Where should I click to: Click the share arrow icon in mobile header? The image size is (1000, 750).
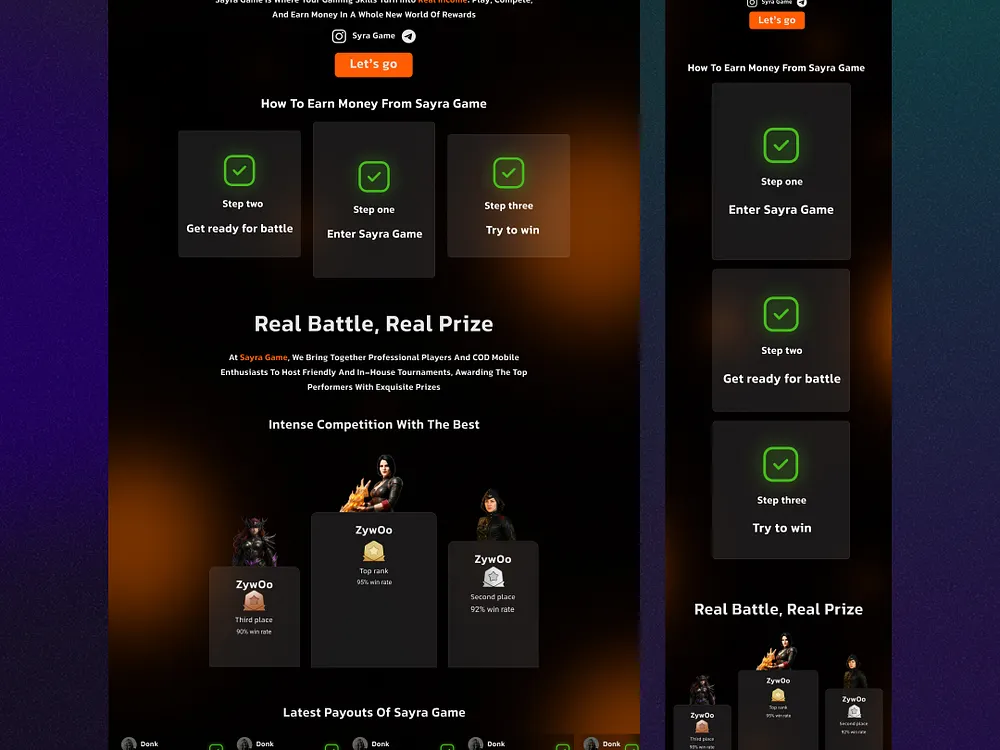(801, 2)
